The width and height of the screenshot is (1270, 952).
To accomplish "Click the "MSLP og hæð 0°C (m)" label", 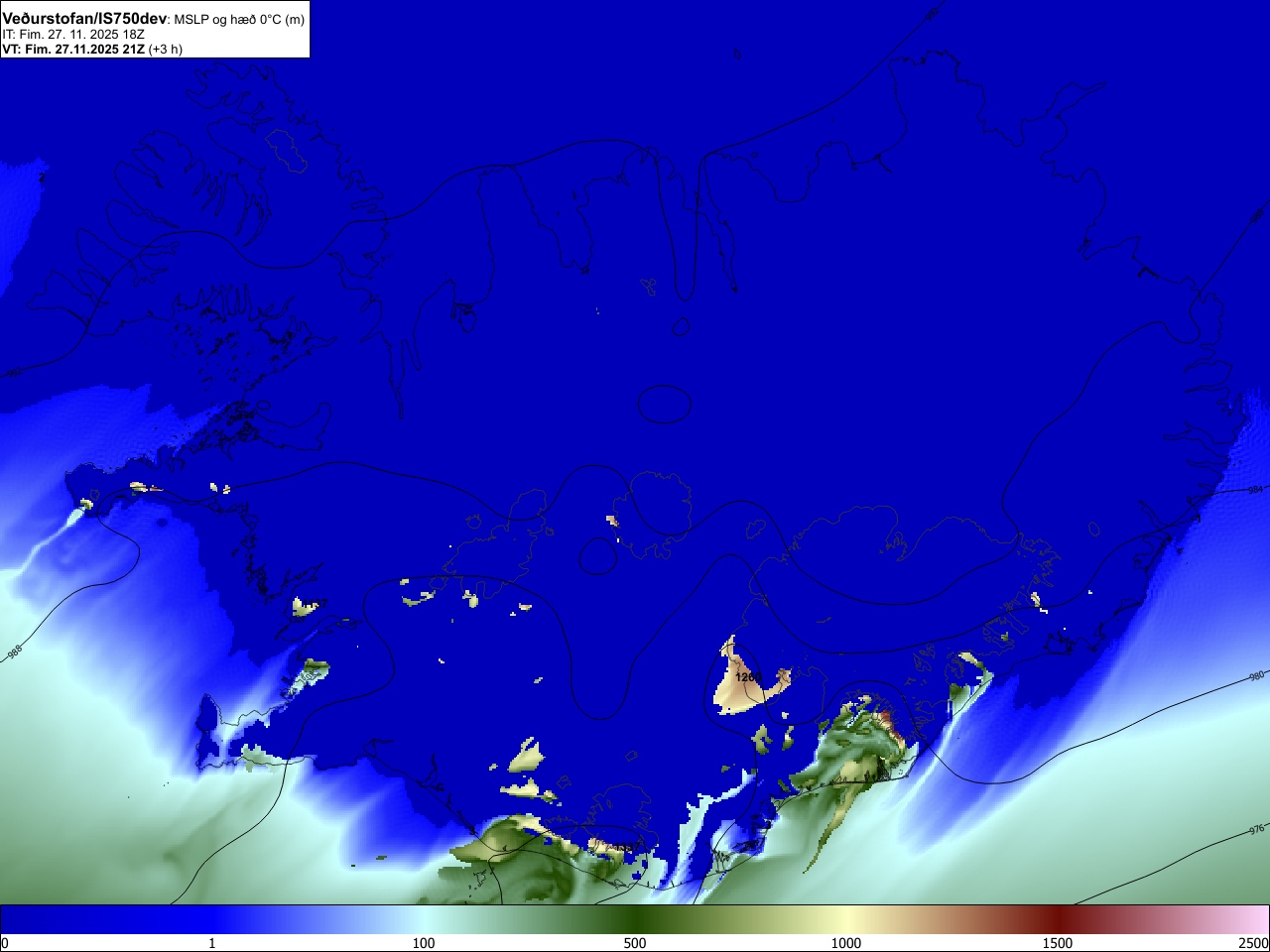I will tap(239, 20).
